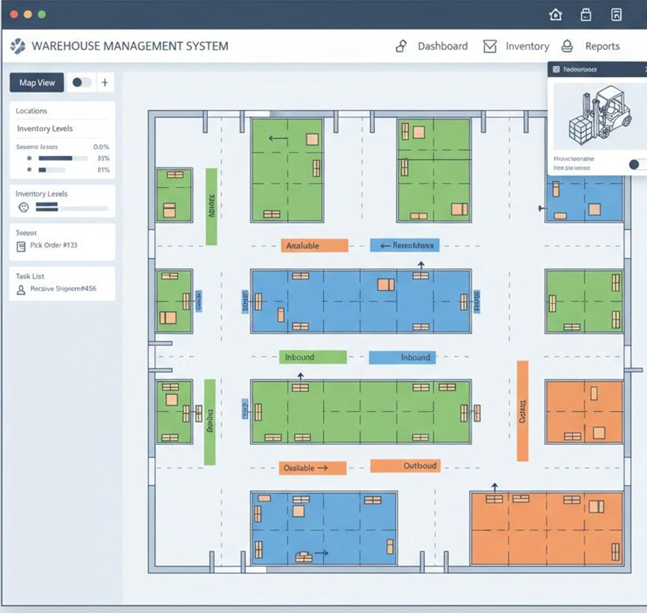Select the green Inbound zone label

312,357
